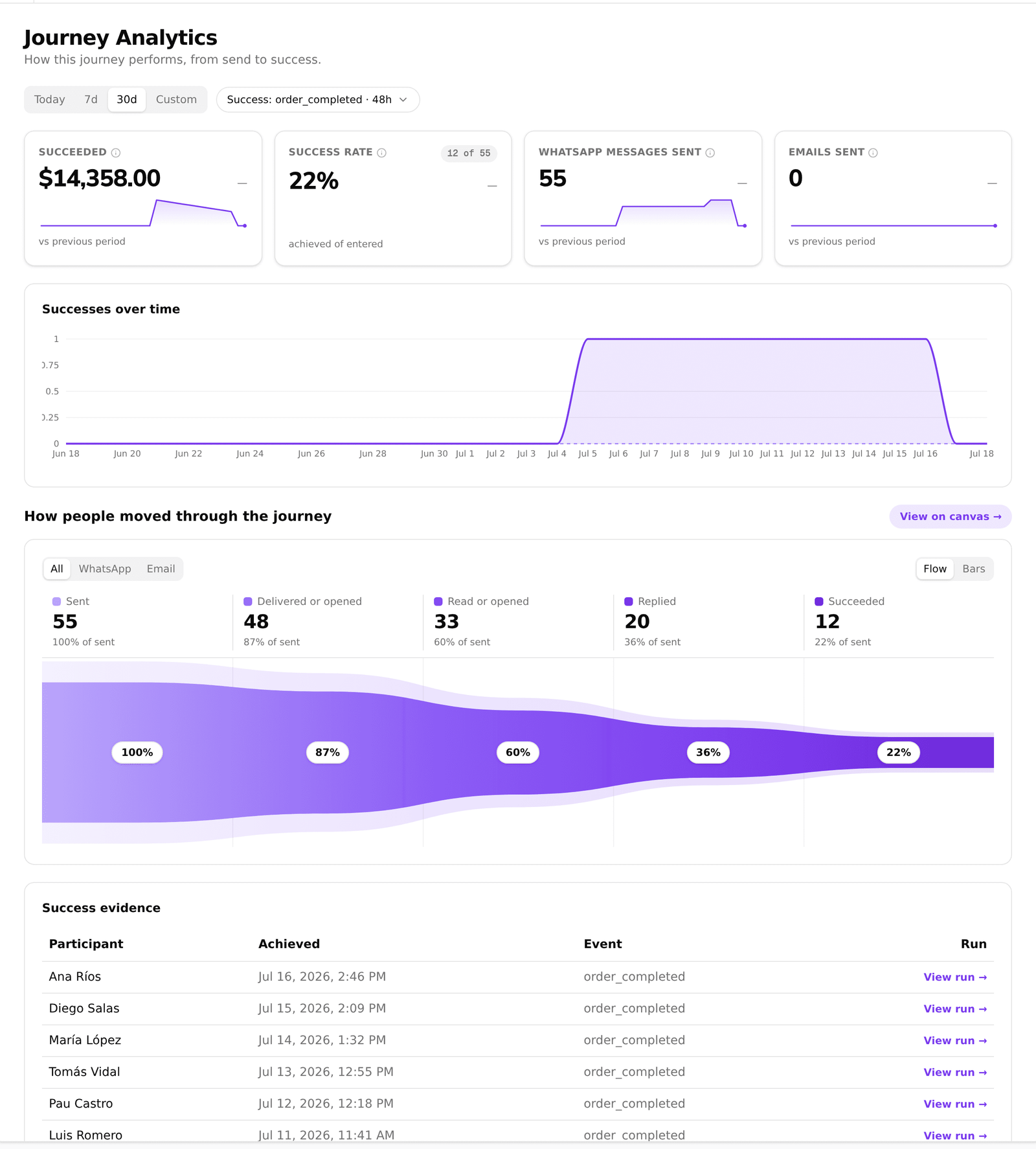Viewport: 1036px width, 1149px height.
Task: Click the Achieved column header
Action: coord(289,944)
